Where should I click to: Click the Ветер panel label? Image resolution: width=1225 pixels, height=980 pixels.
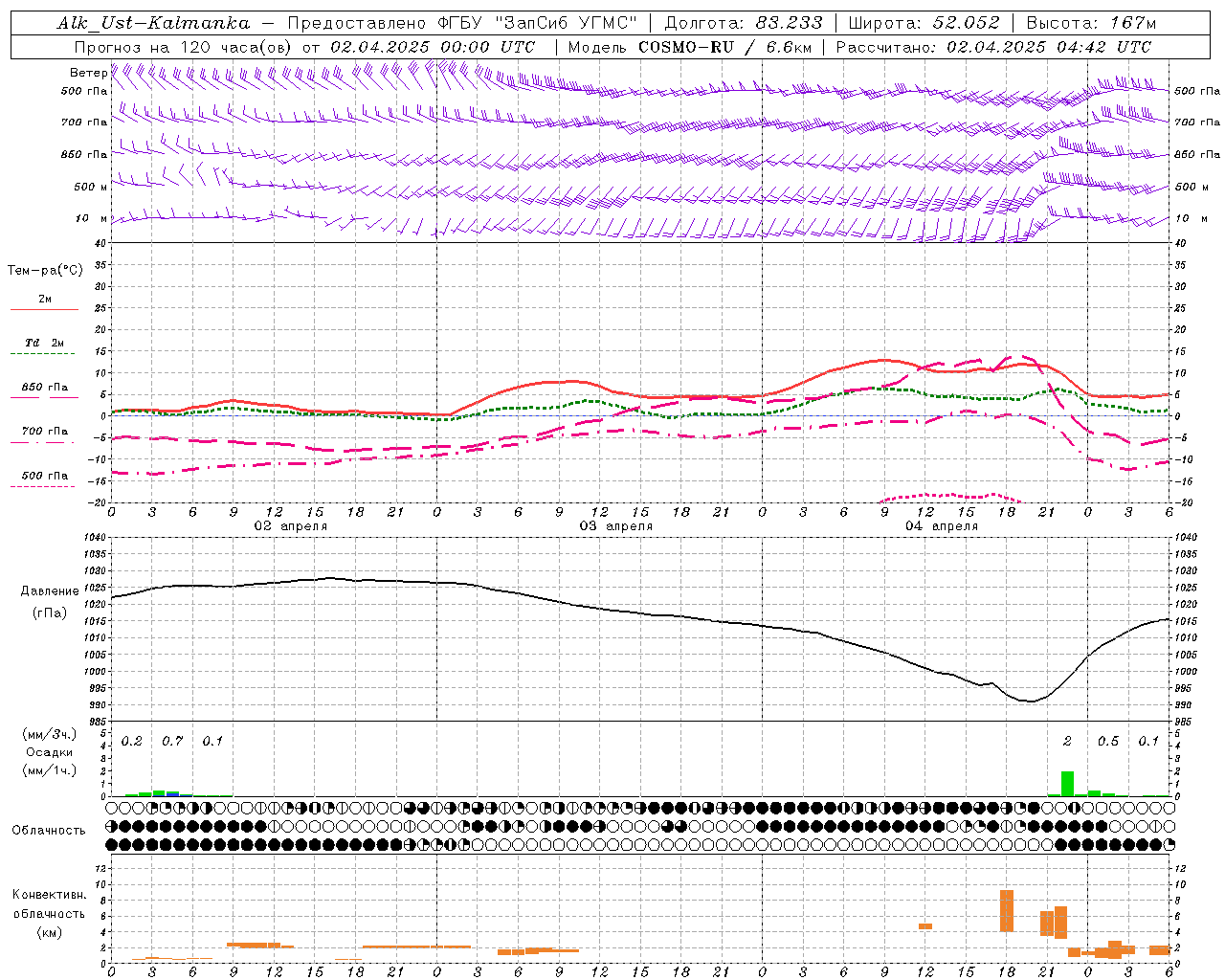88,73
